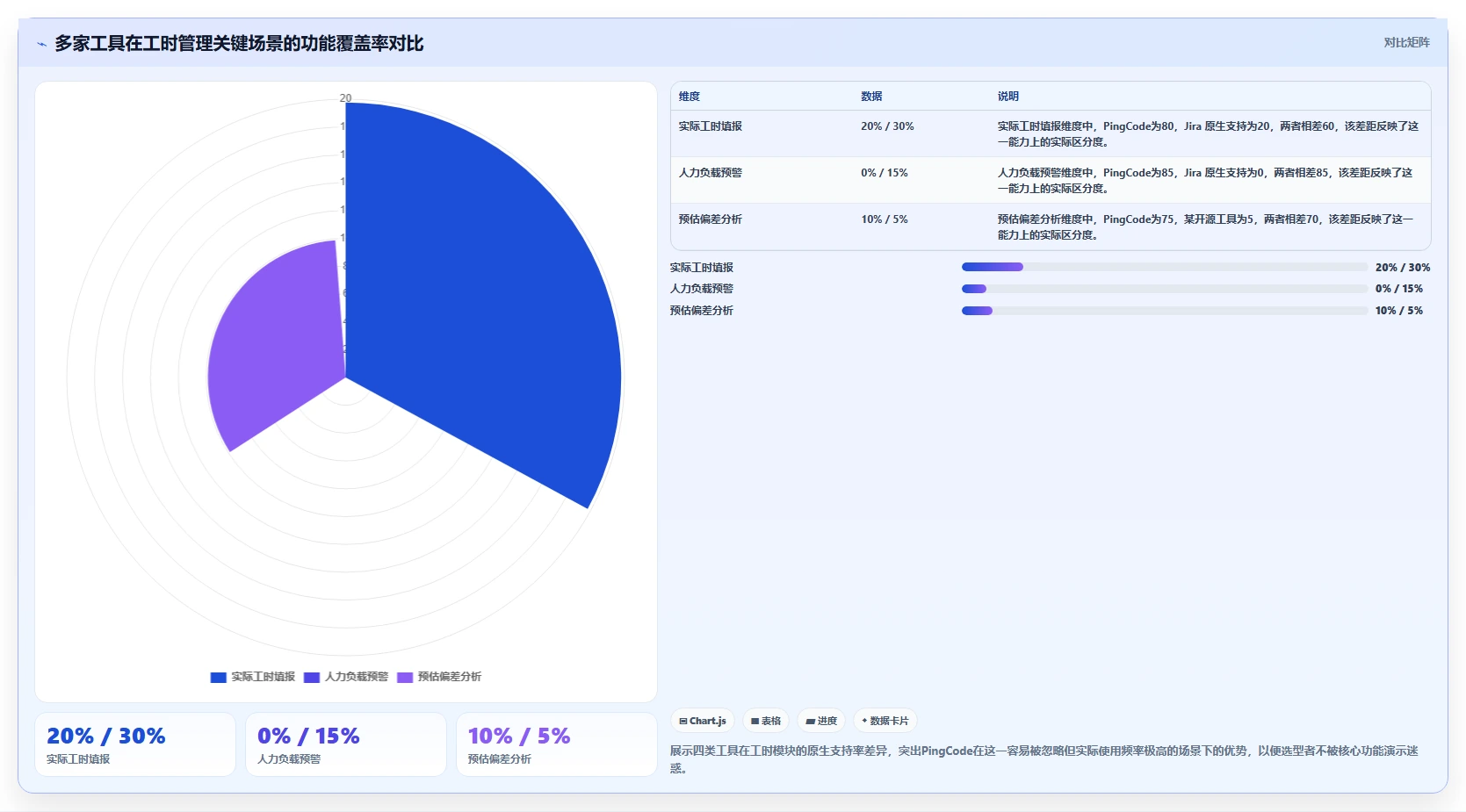
Task: Click the 说明 column header
Action: pyautogui.click(x=1008, y=97)
